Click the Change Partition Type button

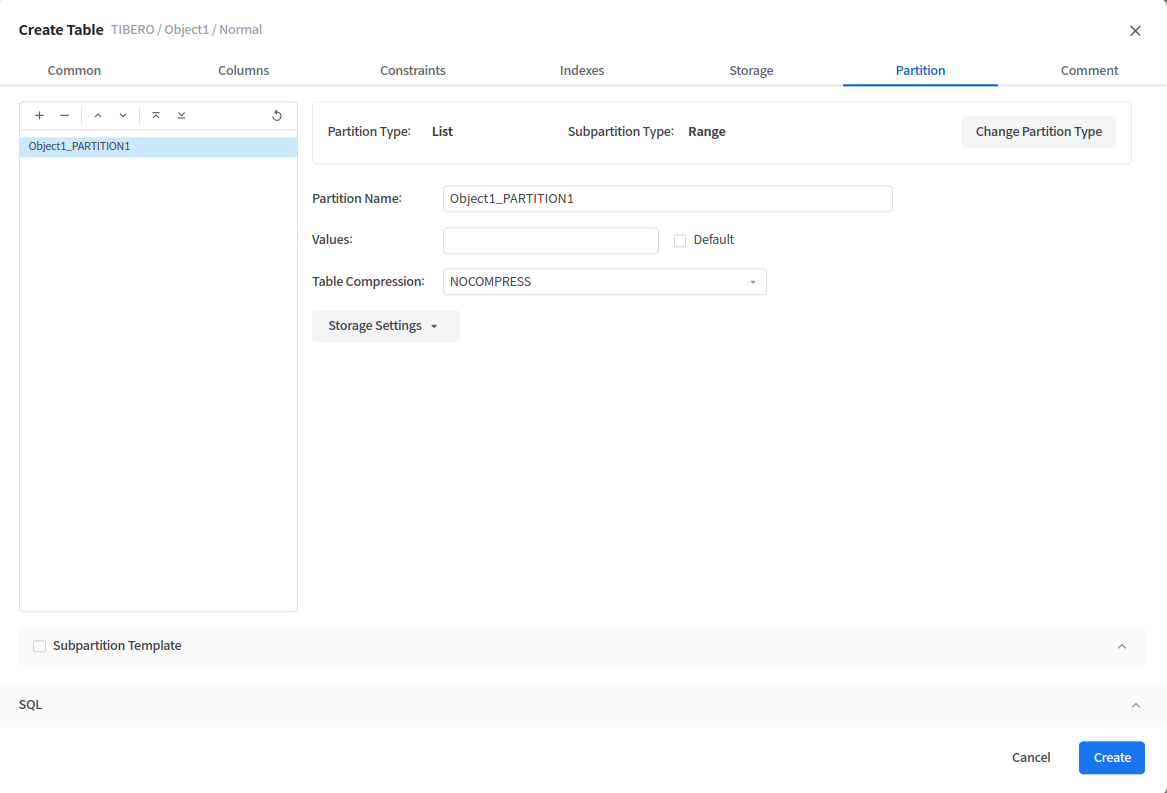1038,132
